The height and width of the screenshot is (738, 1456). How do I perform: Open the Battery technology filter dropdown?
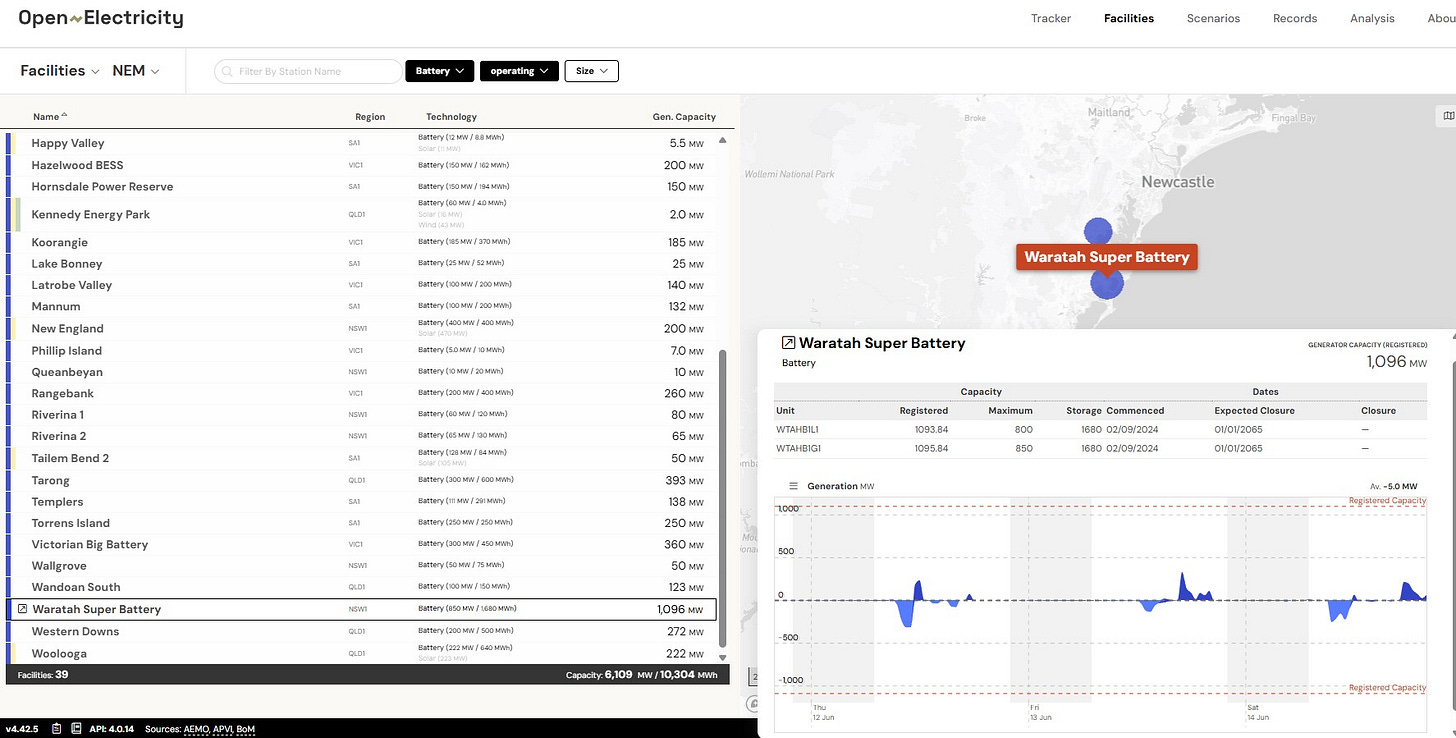click(439, 71)
